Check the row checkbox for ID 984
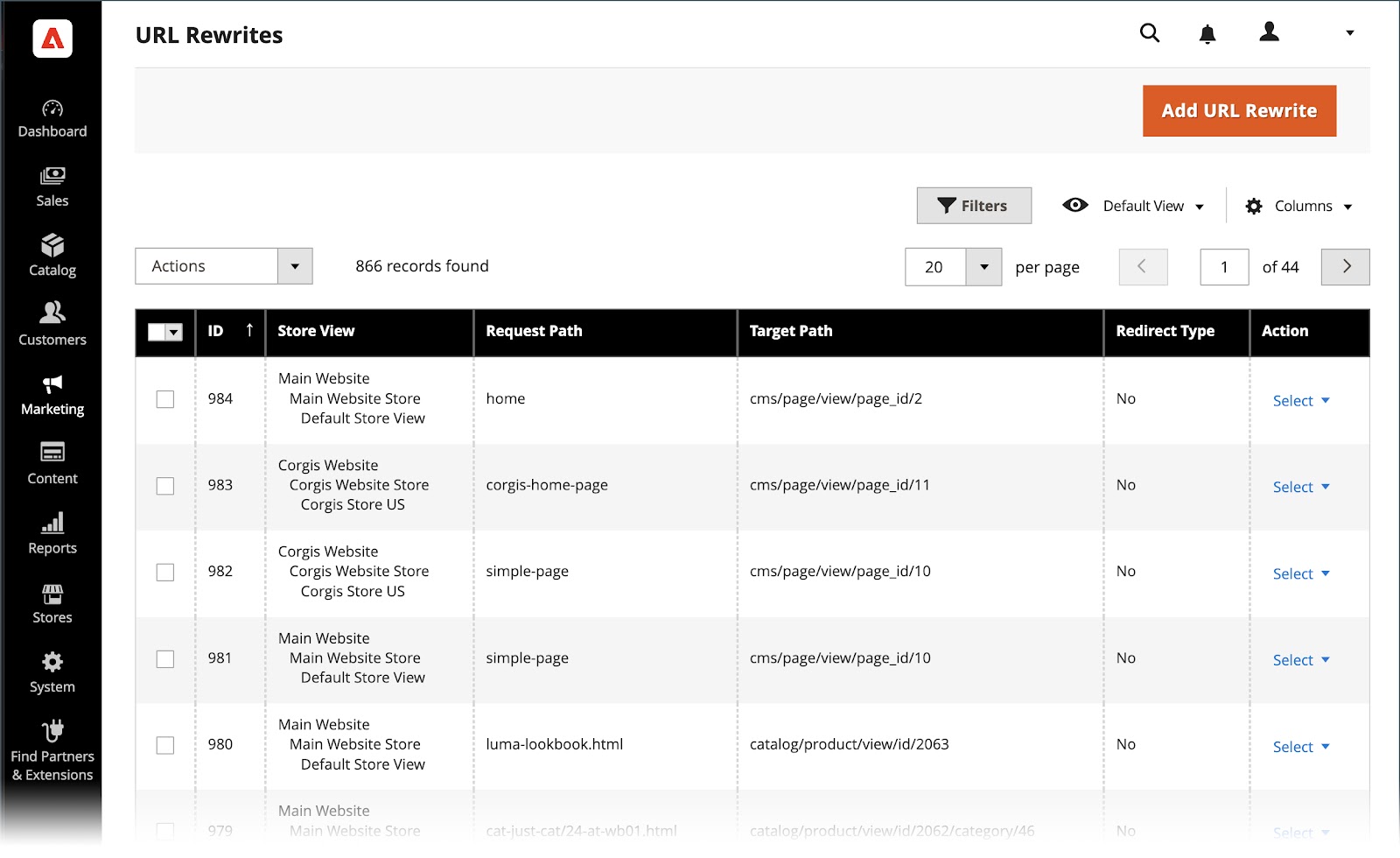This screenshot has width=1400, height=858. [164, 398]
